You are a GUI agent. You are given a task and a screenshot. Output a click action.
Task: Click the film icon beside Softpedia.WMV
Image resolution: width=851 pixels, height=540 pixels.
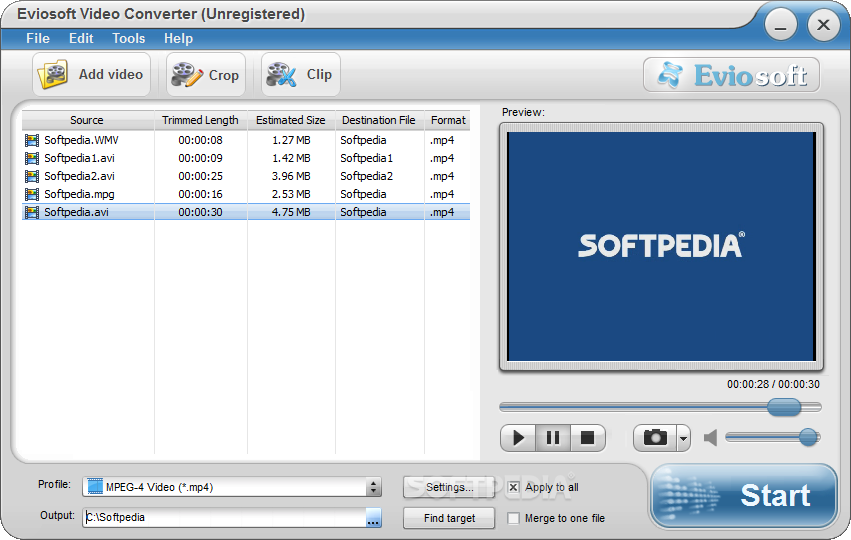[32, 141]
